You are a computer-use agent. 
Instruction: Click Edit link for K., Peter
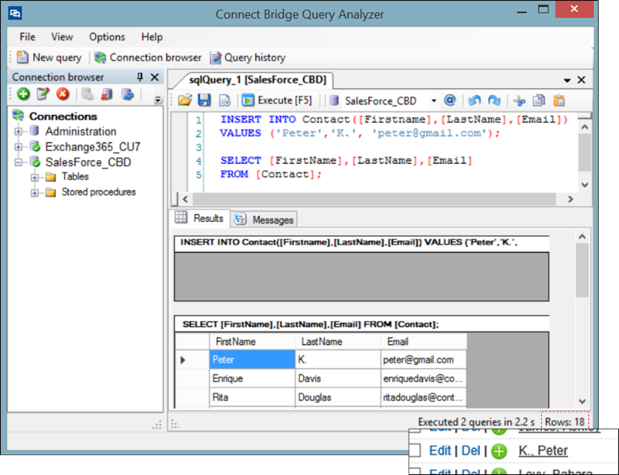(x=440, y=451)
